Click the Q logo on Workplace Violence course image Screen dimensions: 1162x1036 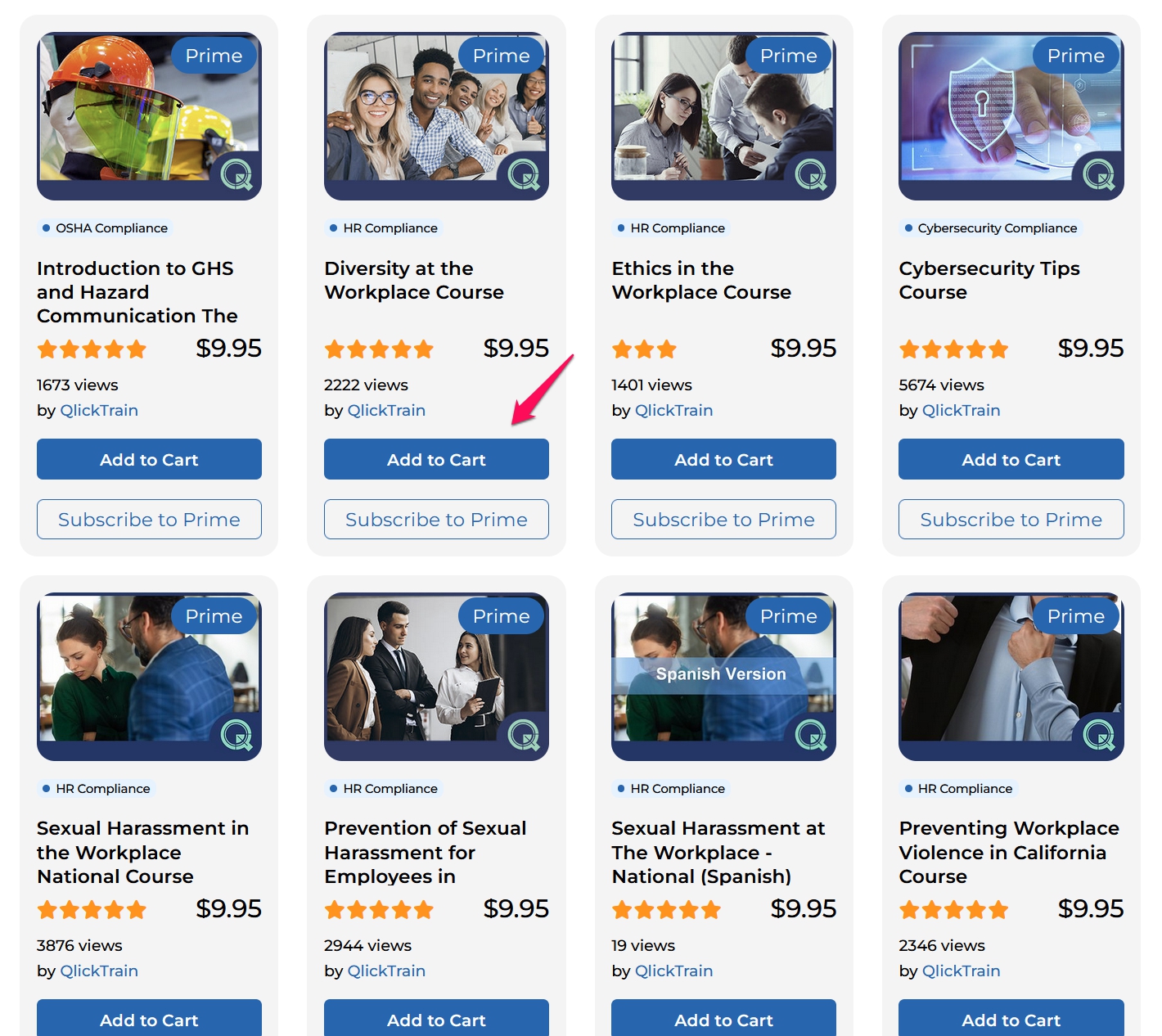(1099, 734)
